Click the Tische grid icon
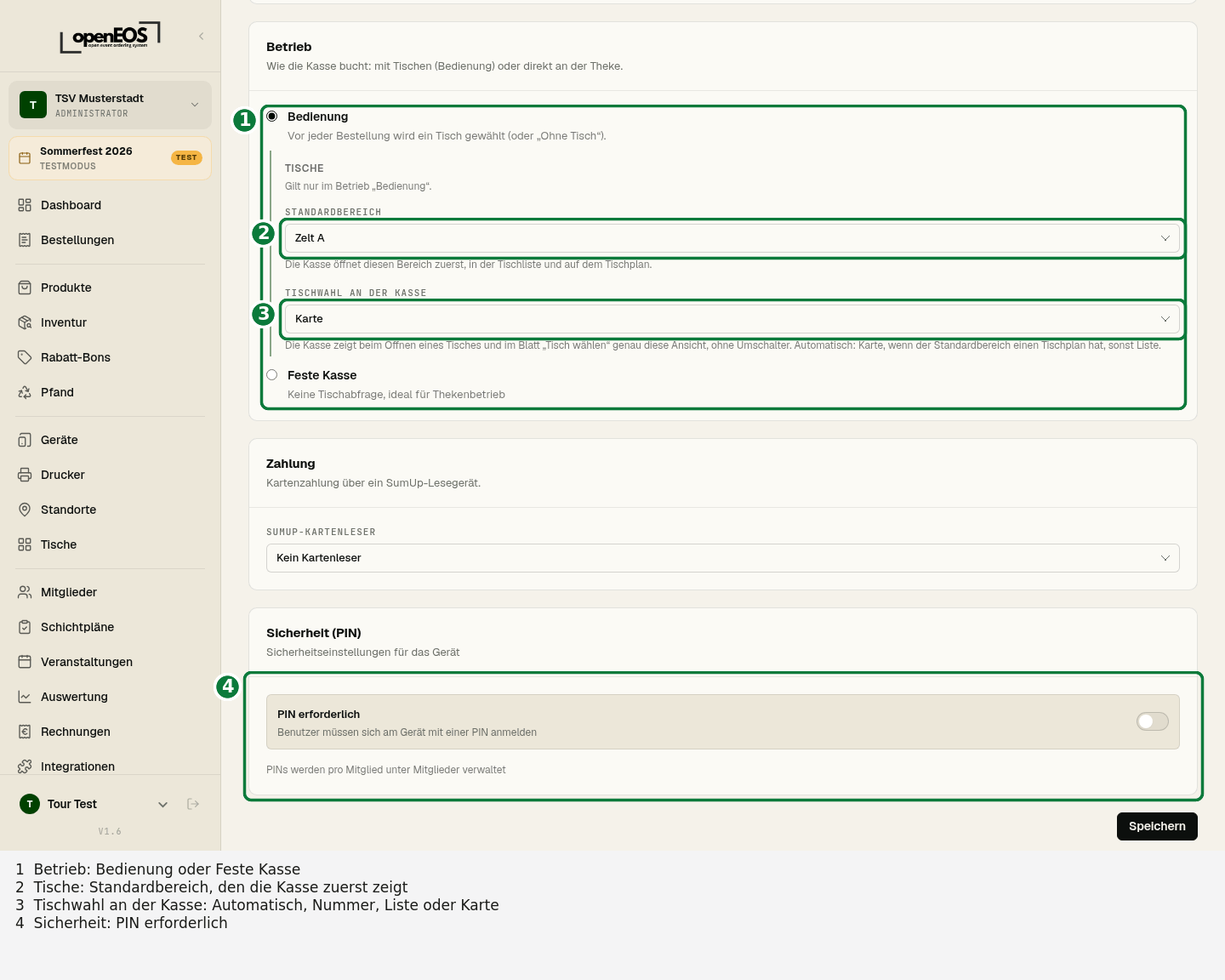This screenshot has height=980, width=1225. pos(25,544)
